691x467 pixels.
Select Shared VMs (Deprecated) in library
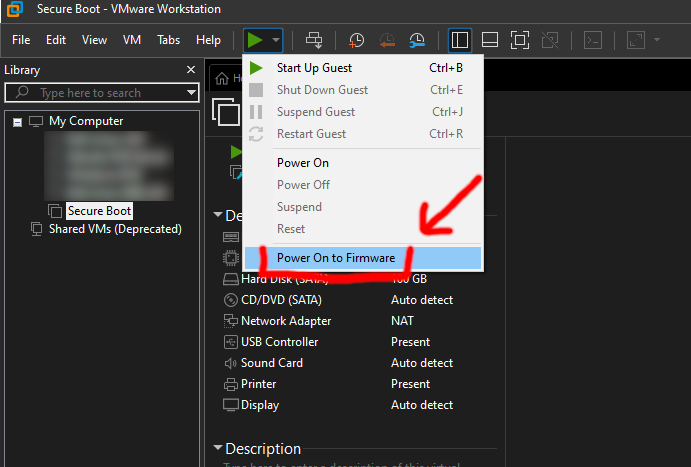point(114,229)
